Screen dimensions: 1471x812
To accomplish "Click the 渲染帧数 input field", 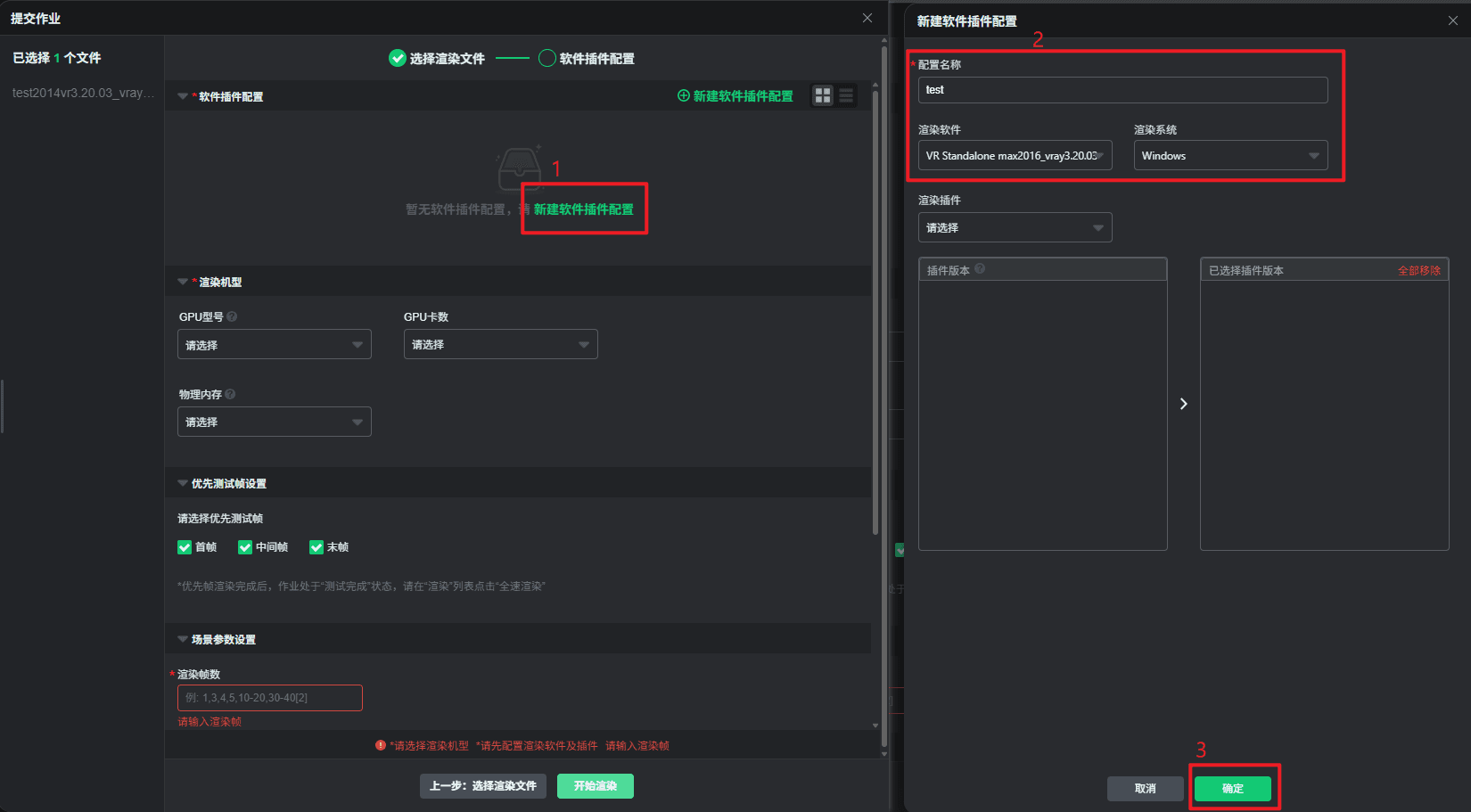I will [269, 698].
